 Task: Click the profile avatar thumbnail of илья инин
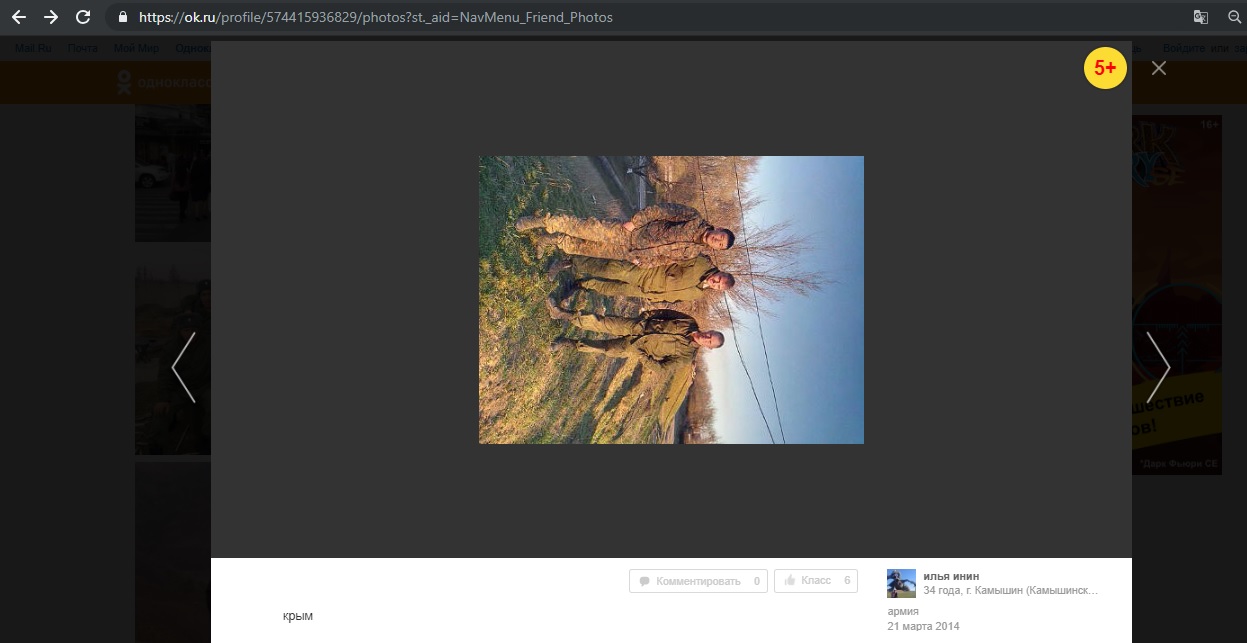901,583
